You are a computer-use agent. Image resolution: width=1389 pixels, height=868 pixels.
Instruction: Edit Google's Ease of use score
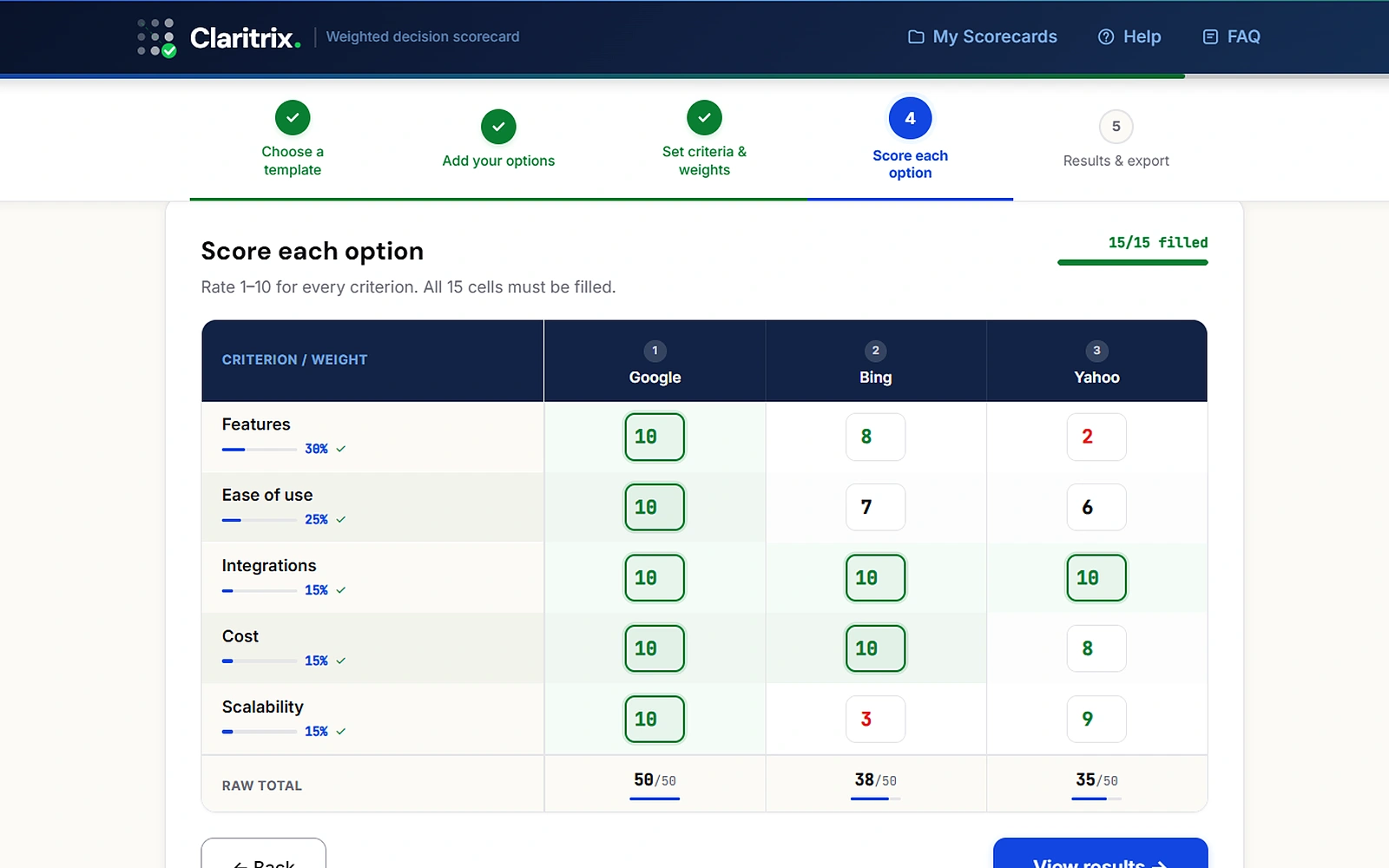(655, 507)
